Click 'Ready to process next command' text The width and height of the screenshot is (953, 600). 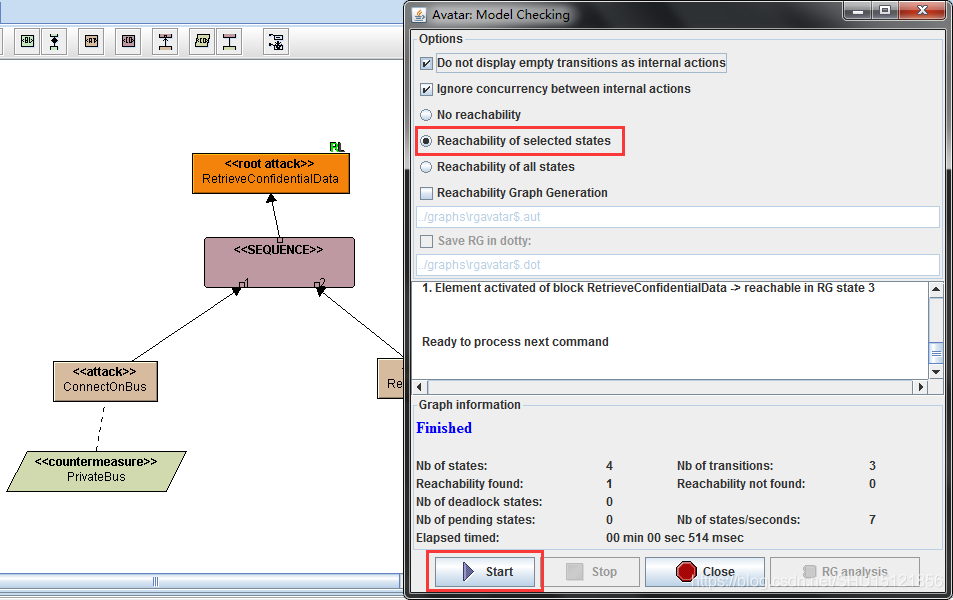click(515, 342)
